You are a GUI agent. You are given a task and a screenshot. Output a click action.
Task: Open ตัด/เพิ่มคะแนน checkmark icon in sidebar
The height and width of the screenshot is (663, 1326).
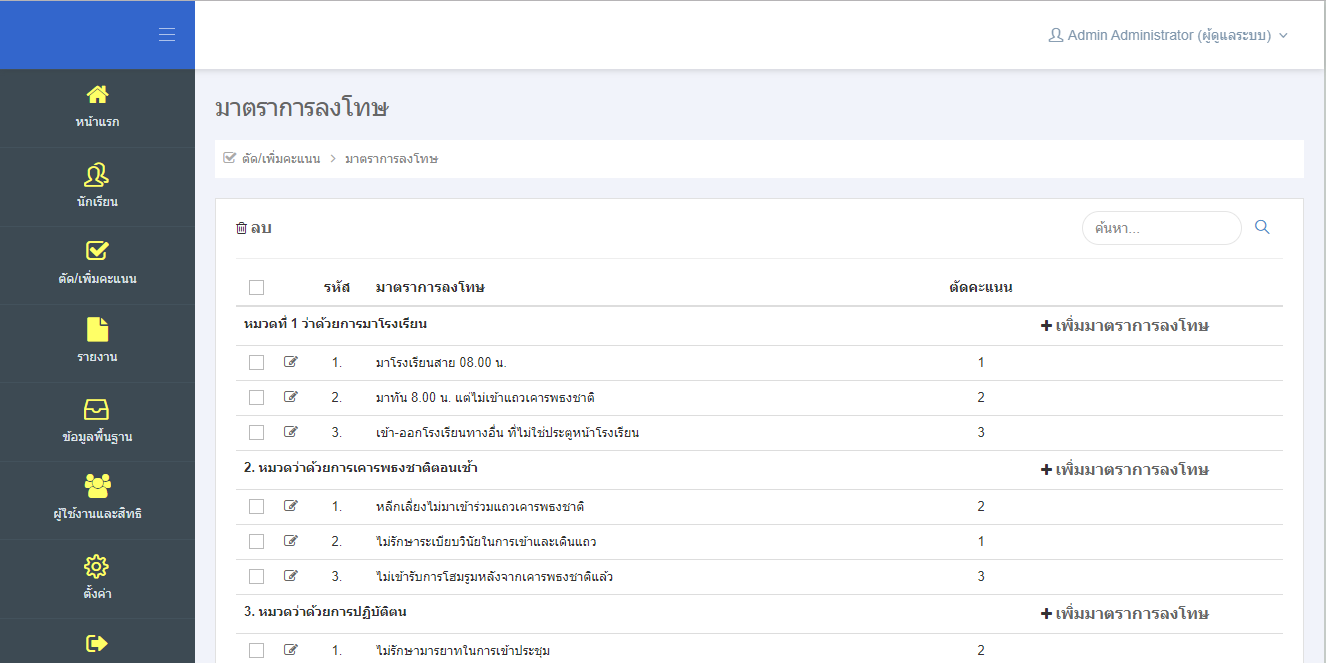click(97, 251)
